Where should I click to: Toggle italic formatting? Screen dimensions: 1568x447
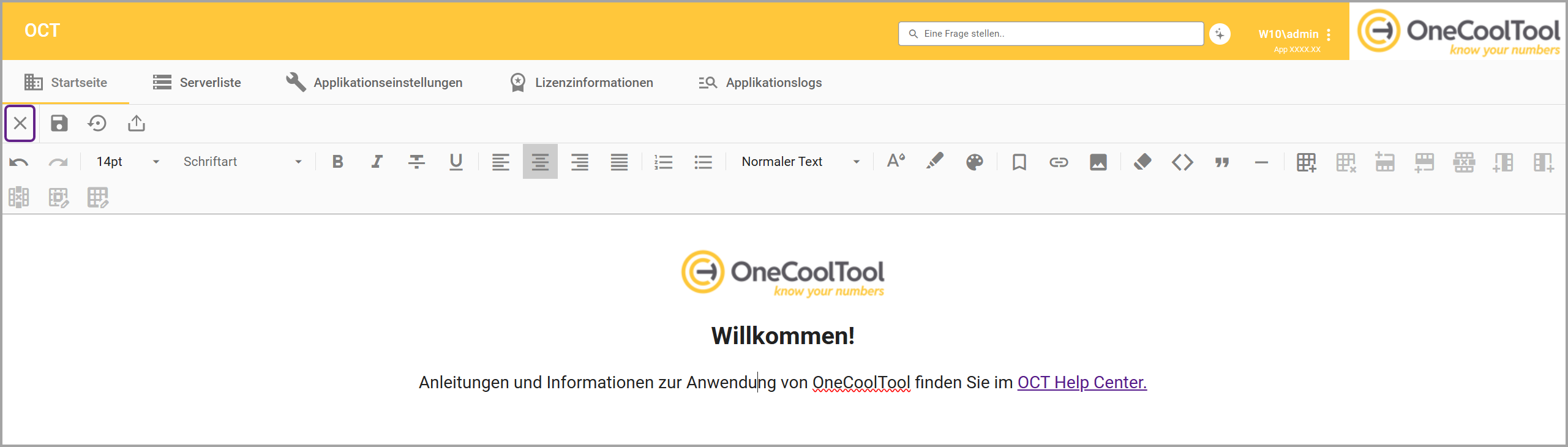(377, 162)
